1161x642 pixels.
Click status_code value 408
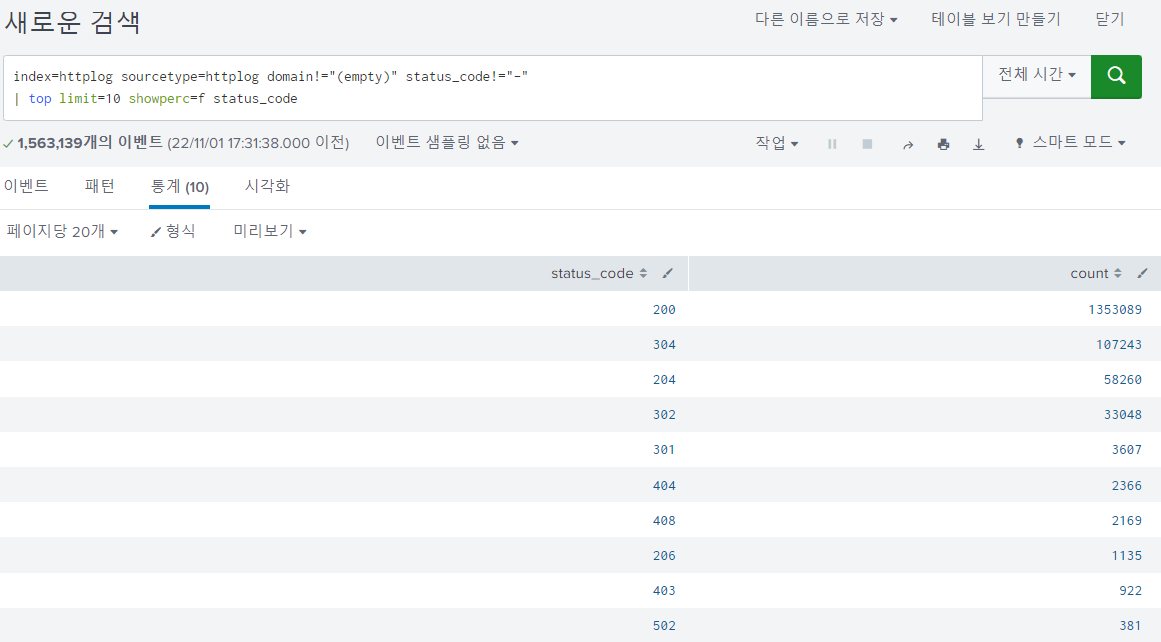coord(664,521)
